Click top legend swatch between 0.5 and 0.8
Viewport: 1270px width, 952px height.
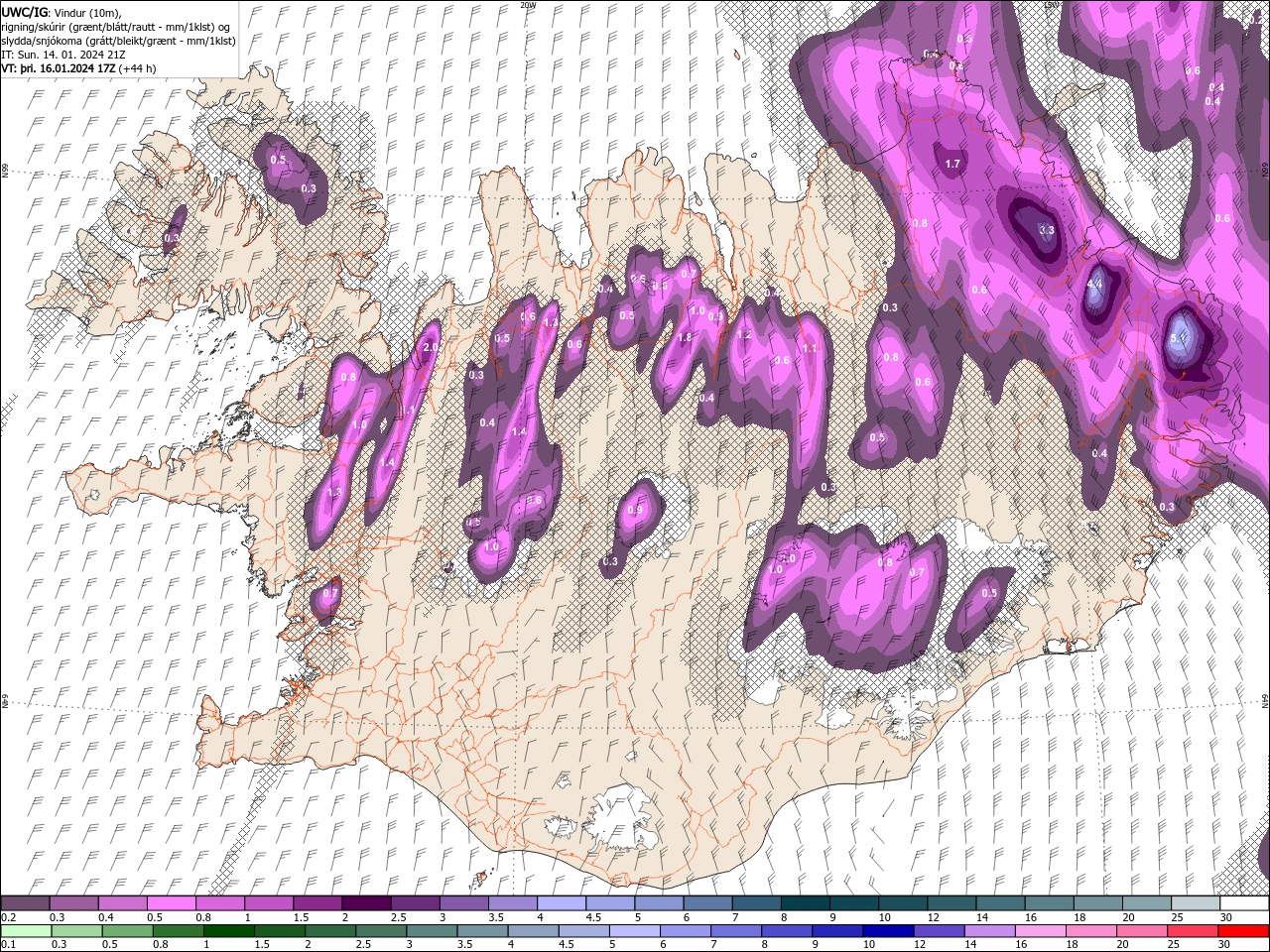pyautogui.click(x=171, y=903)
